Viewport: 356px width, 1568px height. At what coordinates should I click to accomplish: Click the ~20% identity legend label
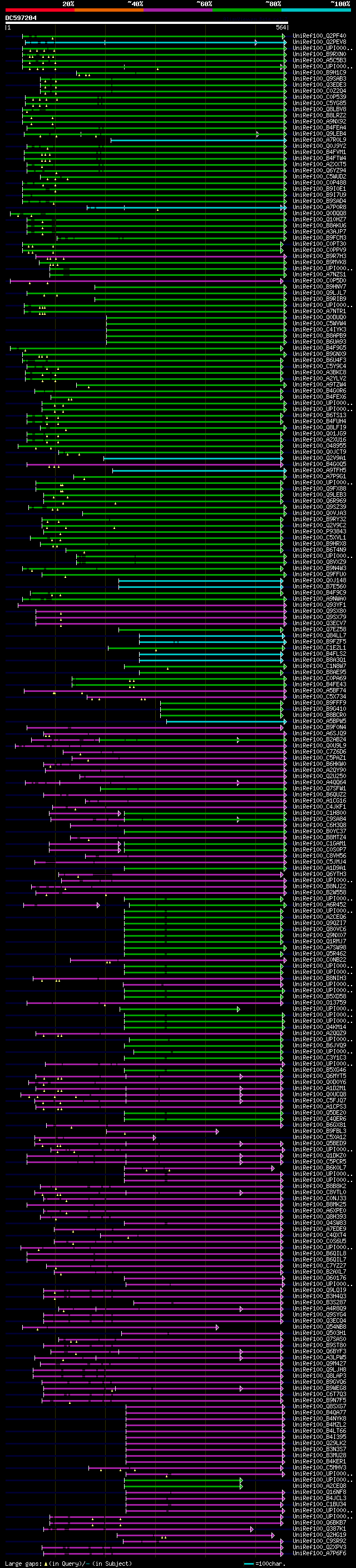68,4
